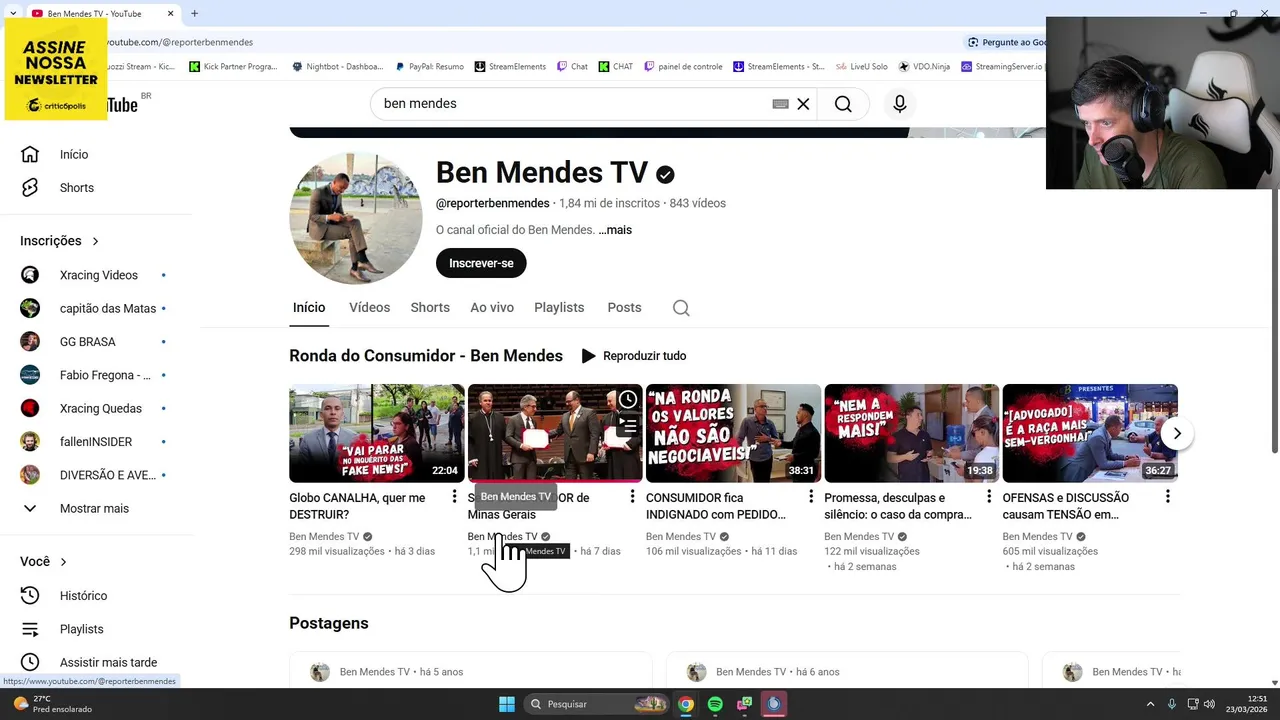Open the on-screen keyboard icon in search
The width and height of the screenshot is (1280, 720).
click(x=781, y=104)
